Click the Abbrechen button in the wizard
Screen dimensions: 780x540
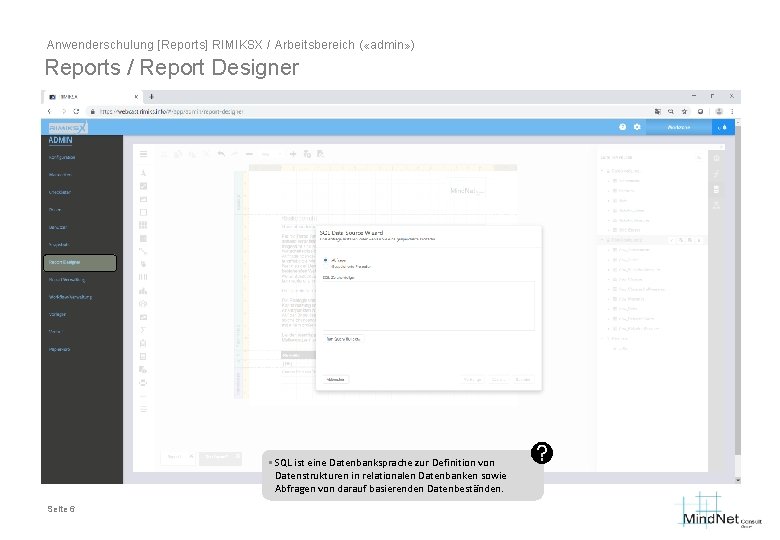point(336,380)
